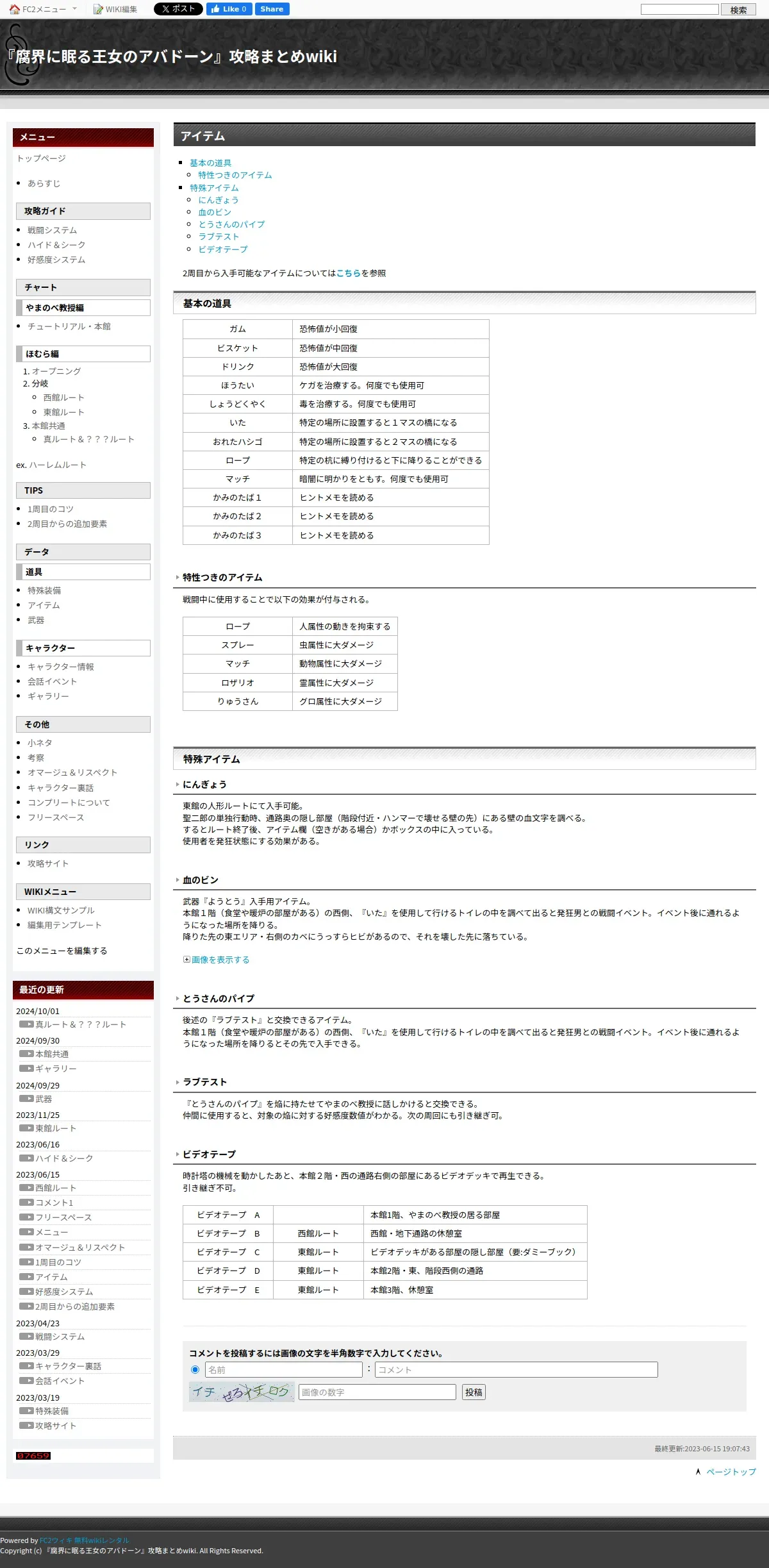
Task: Open 好感度システム menu link
Action: [x=56, y=260]
